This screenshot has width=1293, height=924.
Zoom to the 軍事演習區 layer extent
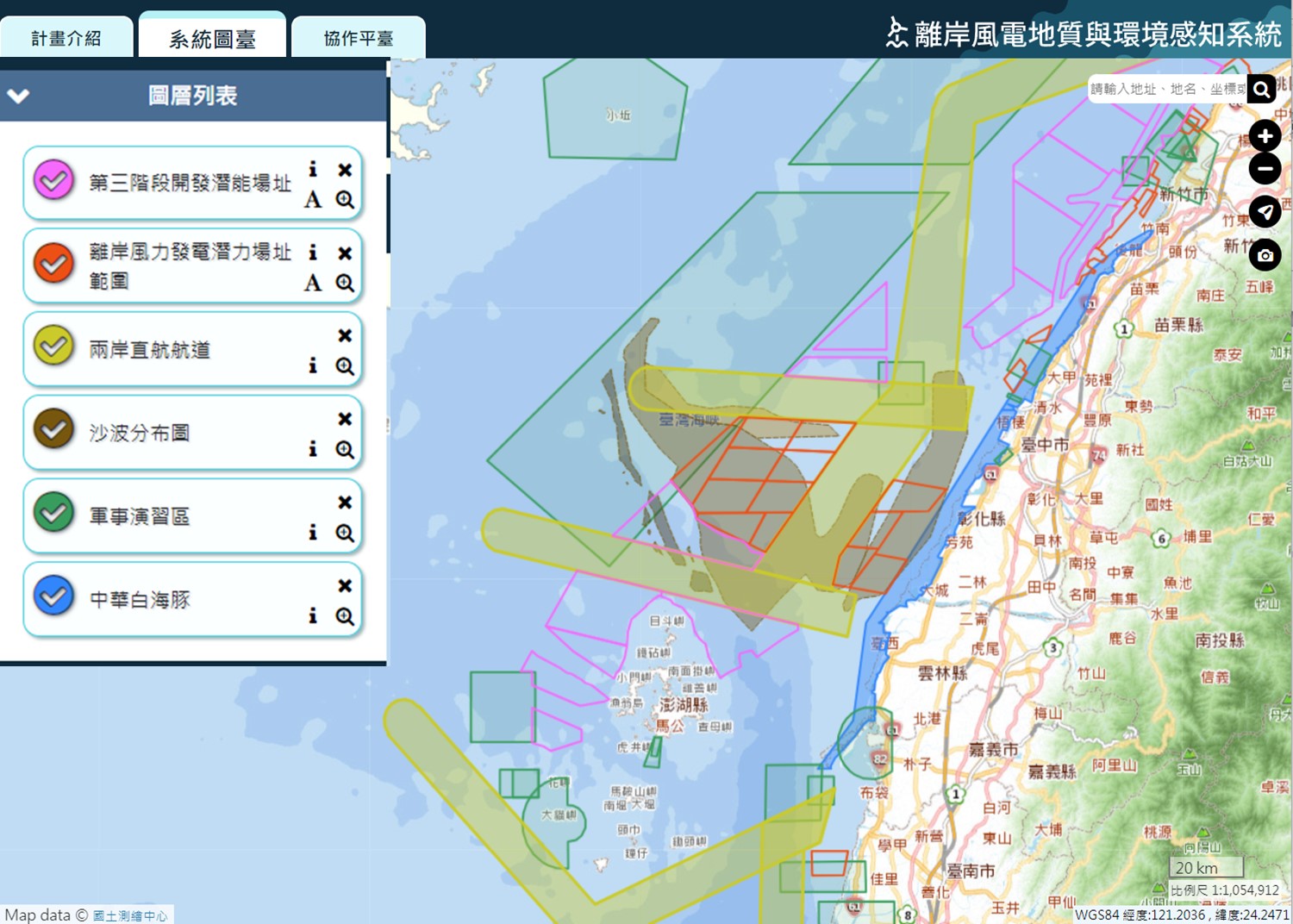click(x=345, y=533)
